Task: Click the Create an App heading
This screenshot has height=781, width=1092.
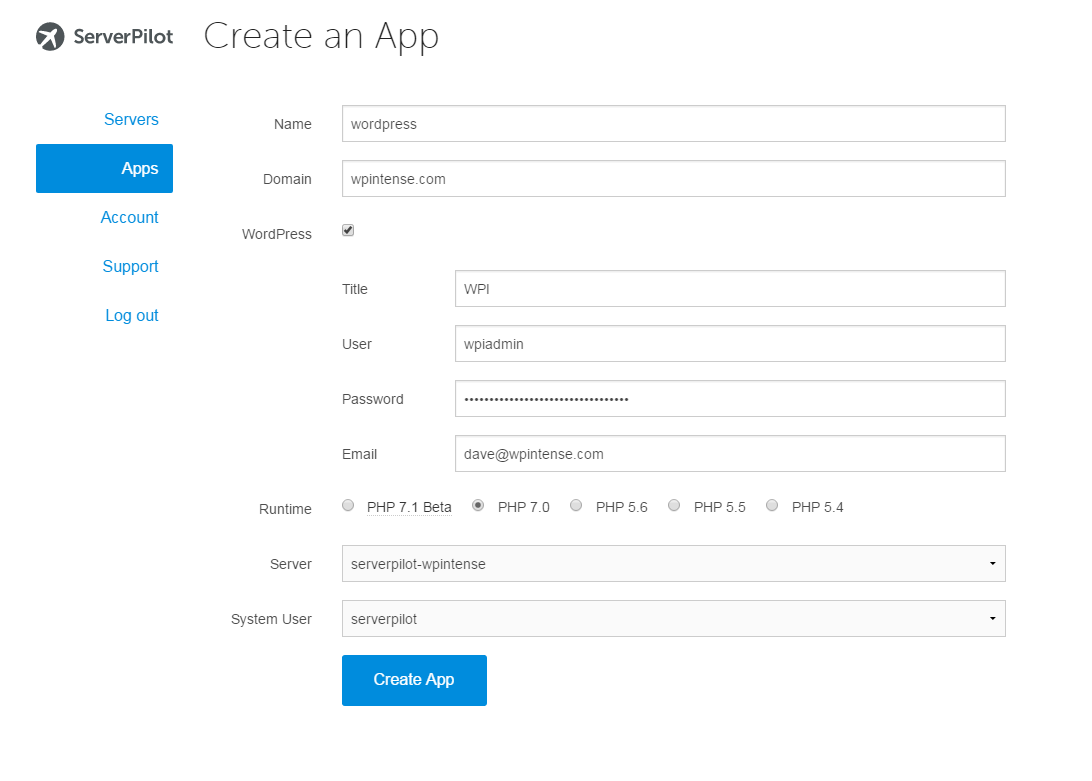Action: (321, 37)
